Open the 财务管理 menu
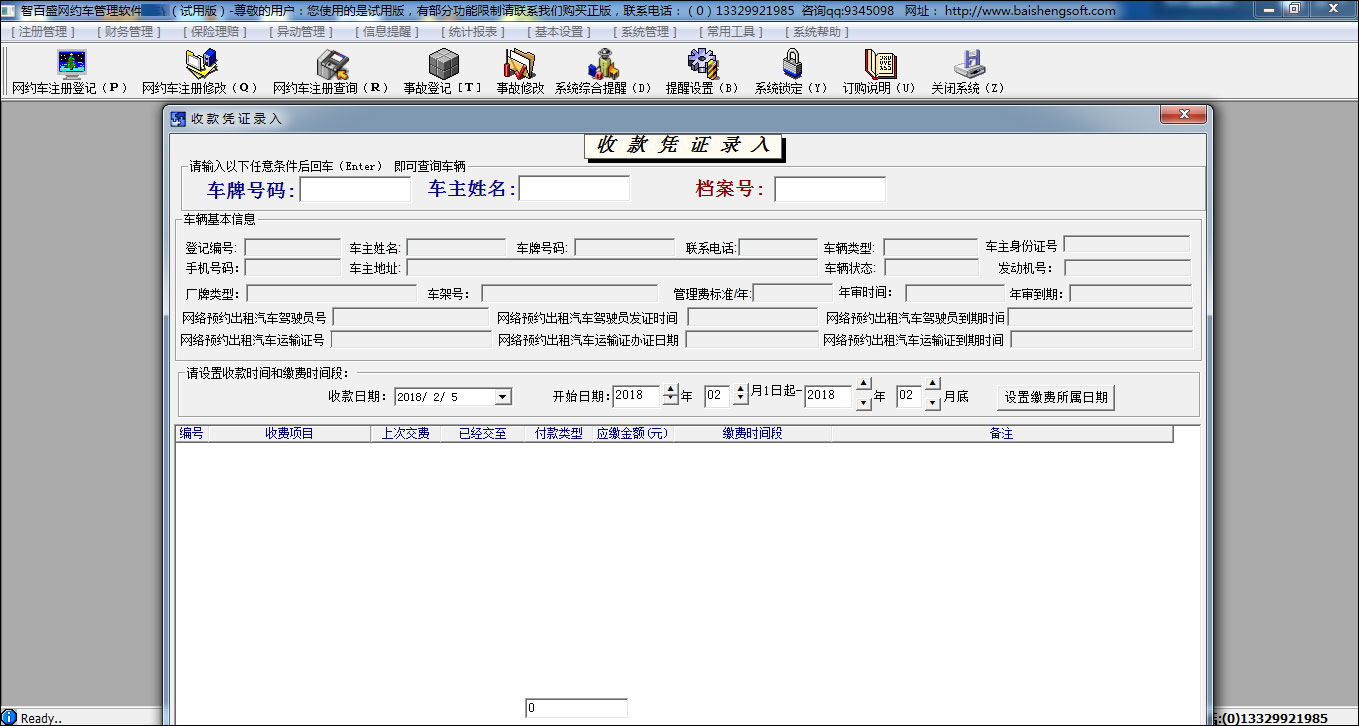 129,32
